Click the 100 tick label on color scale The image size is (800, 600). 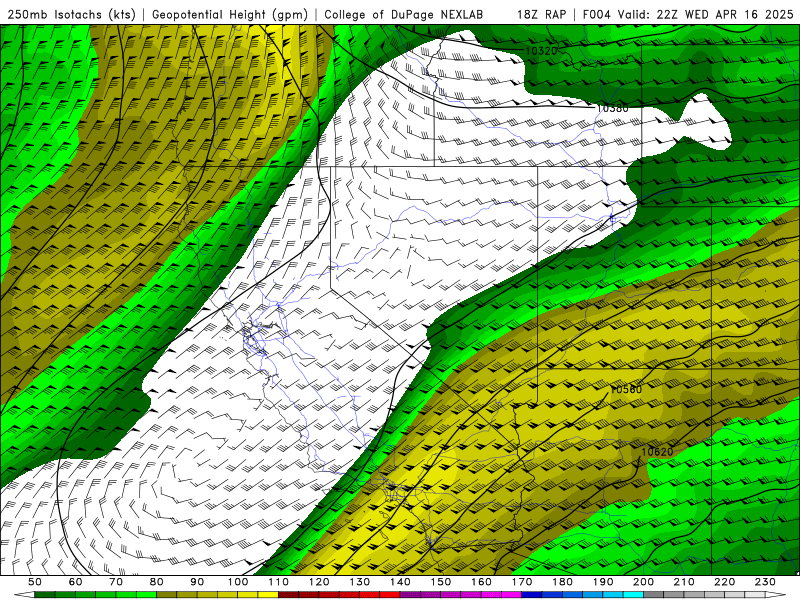tap(238, 582)
